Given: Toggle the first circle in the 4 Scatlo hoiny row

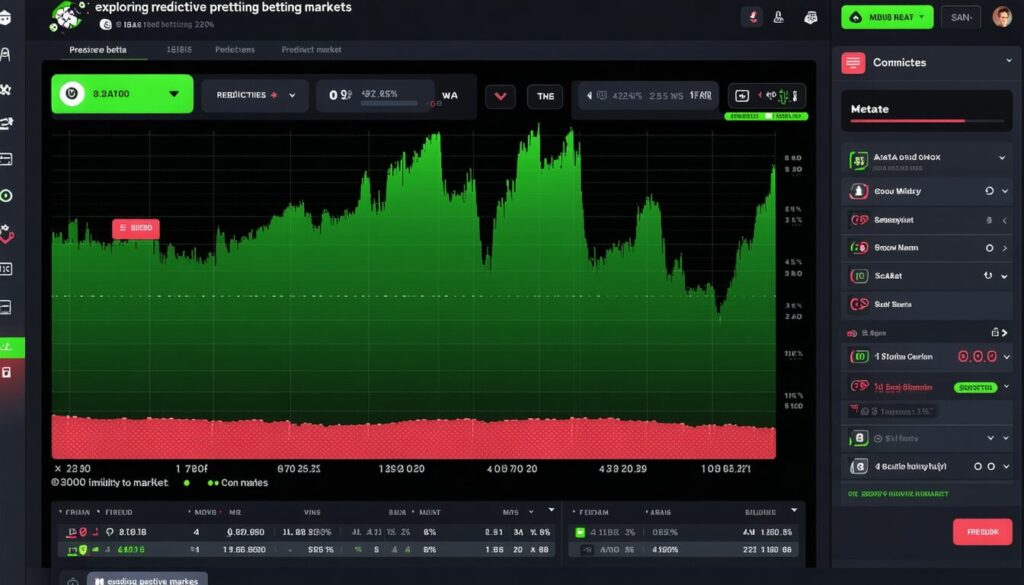Looking at the screenshot, I should [978, 466].
